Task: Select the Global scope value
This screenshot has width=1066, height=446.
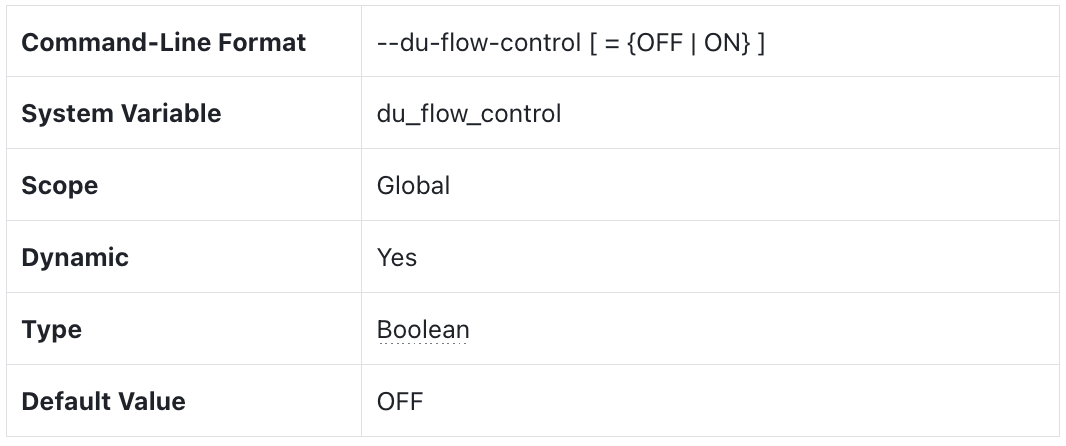Action: 413,186
